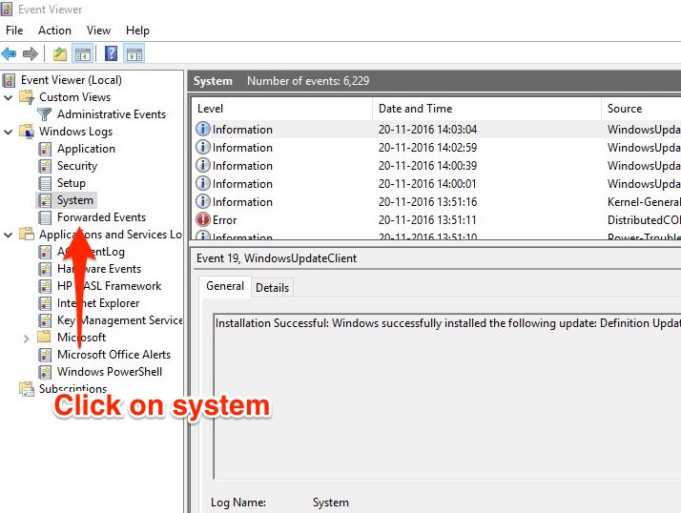The height and width of the screenshot is (513, 681).
Task: Sort by Date and Time column header
Action: 487,109
